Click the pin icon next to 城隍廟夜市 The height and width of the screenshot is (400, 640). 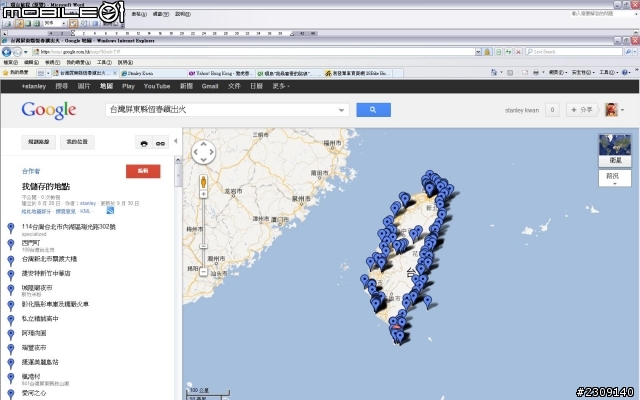(11, 289)
